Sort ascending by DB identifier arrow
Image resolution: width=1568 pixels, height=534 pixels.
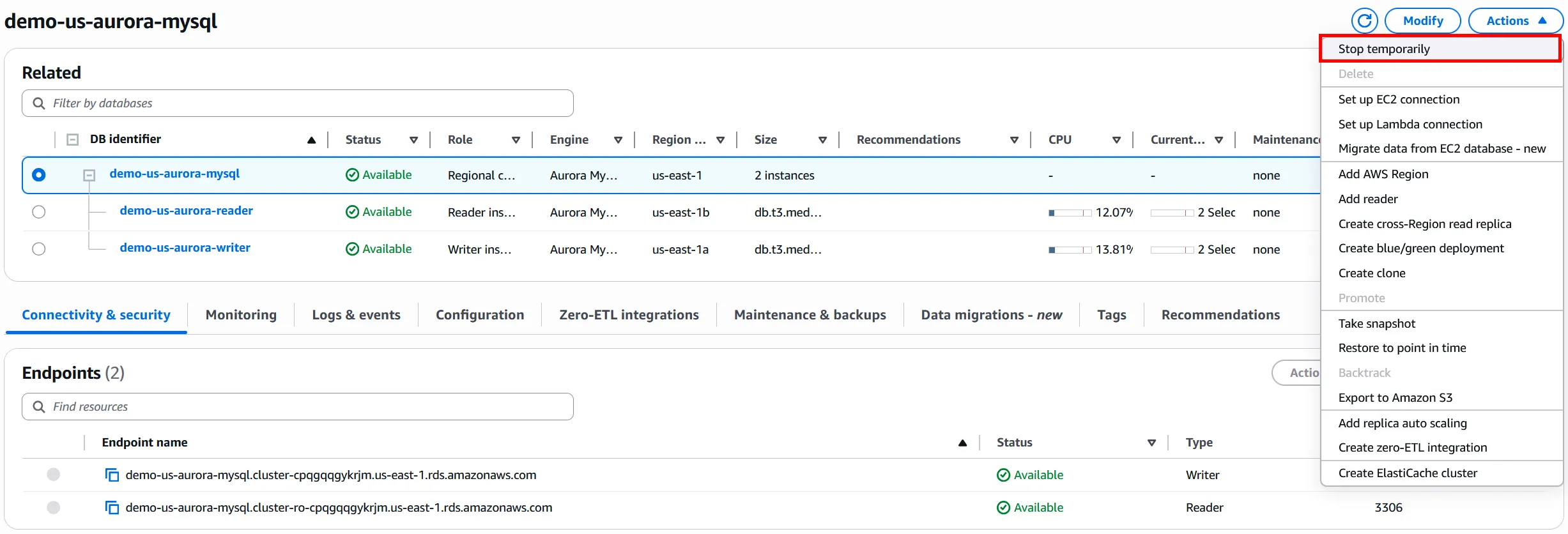click(x=311, y=140)
